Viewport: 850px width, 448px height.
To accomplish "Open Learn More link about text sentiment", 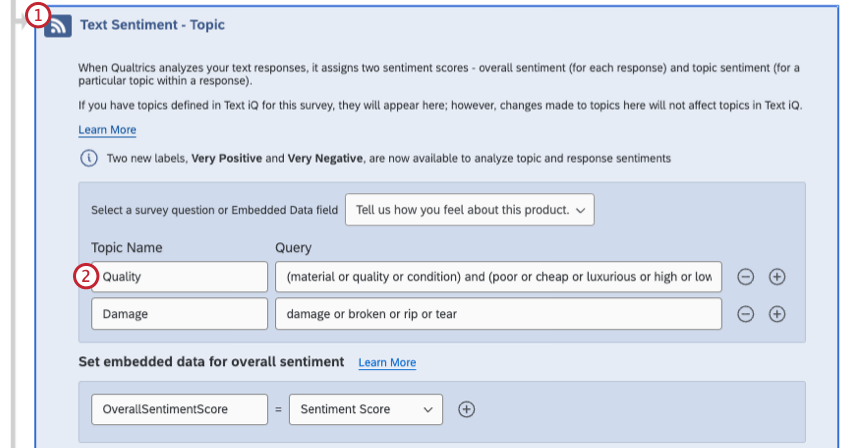I will pyautogui.click(x=107, y=130).
